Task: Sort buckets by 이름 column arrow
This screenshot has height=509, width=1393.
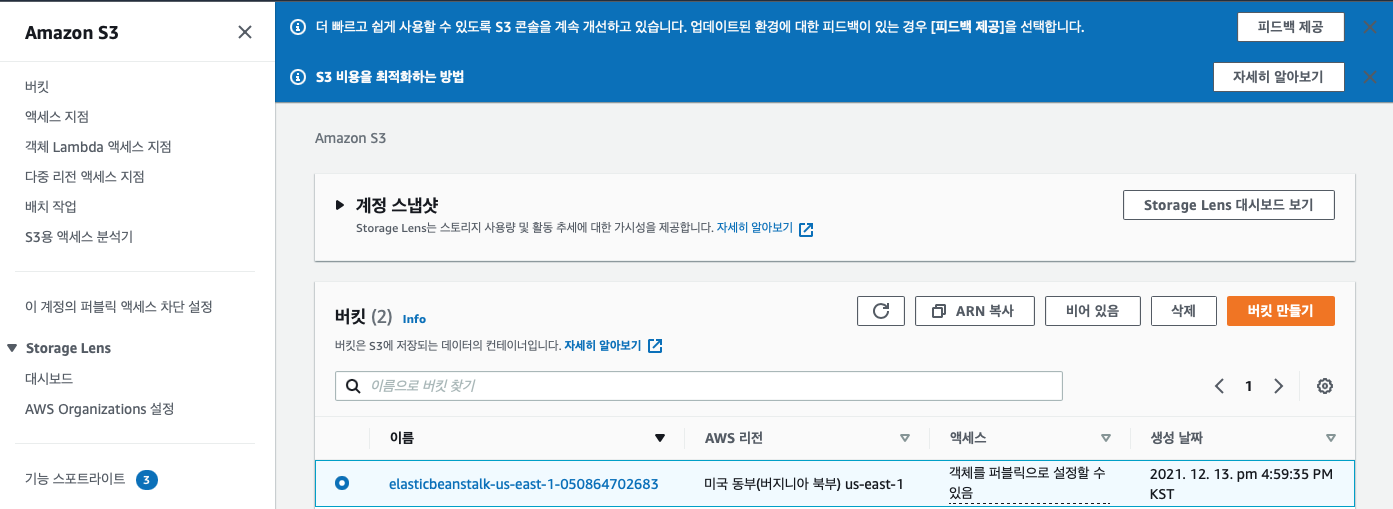Action: [659, 438]
